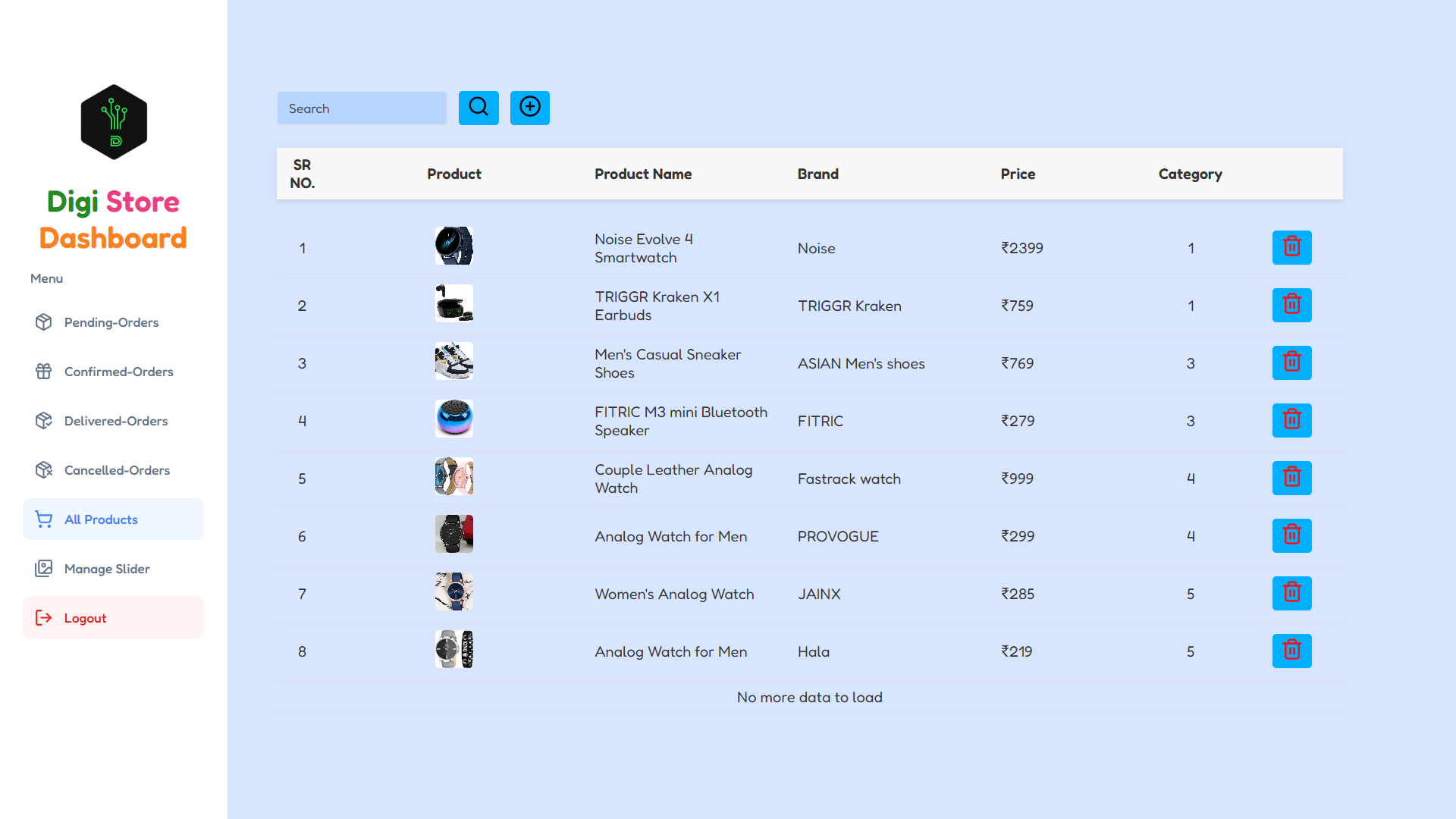This screenshot has height=819, width=1456.
Task: Open FITRIC Bluetooth speaker thumbnail
Action: [x=454, y=419]
